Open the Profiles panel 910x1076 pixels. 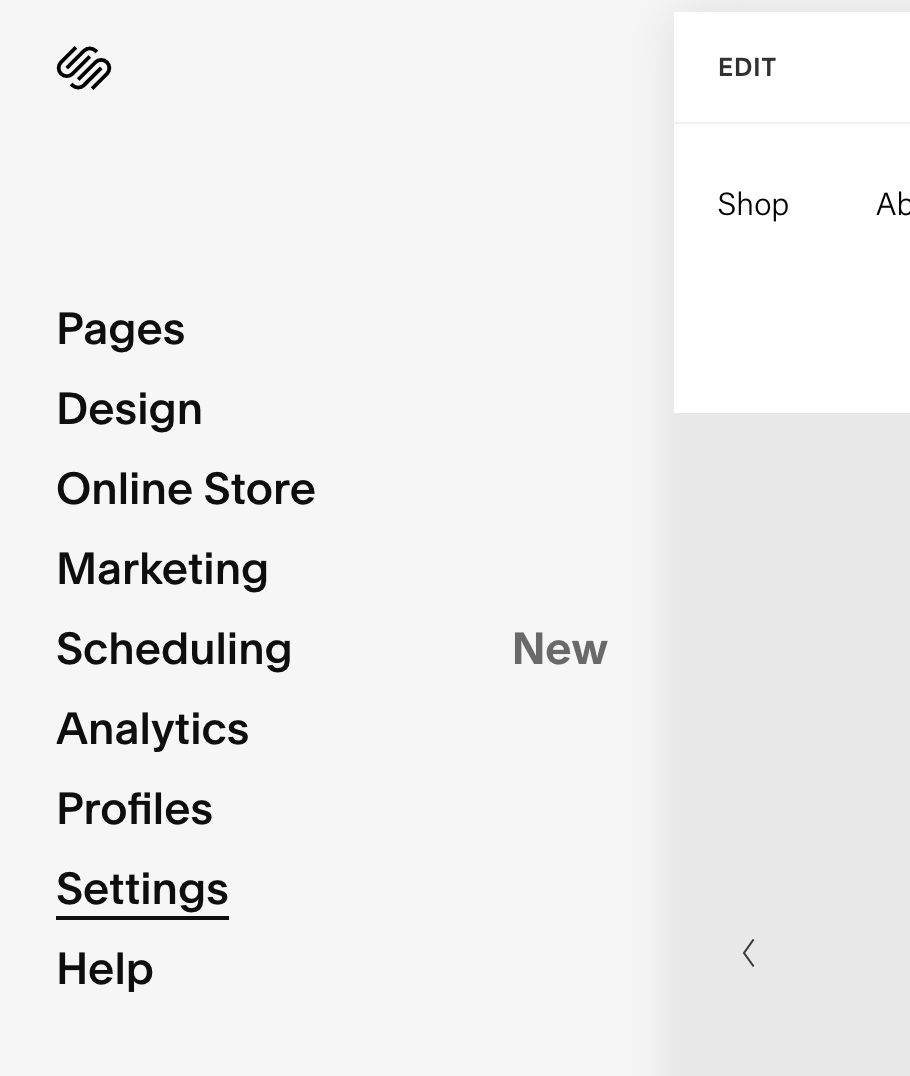point(134,808)
